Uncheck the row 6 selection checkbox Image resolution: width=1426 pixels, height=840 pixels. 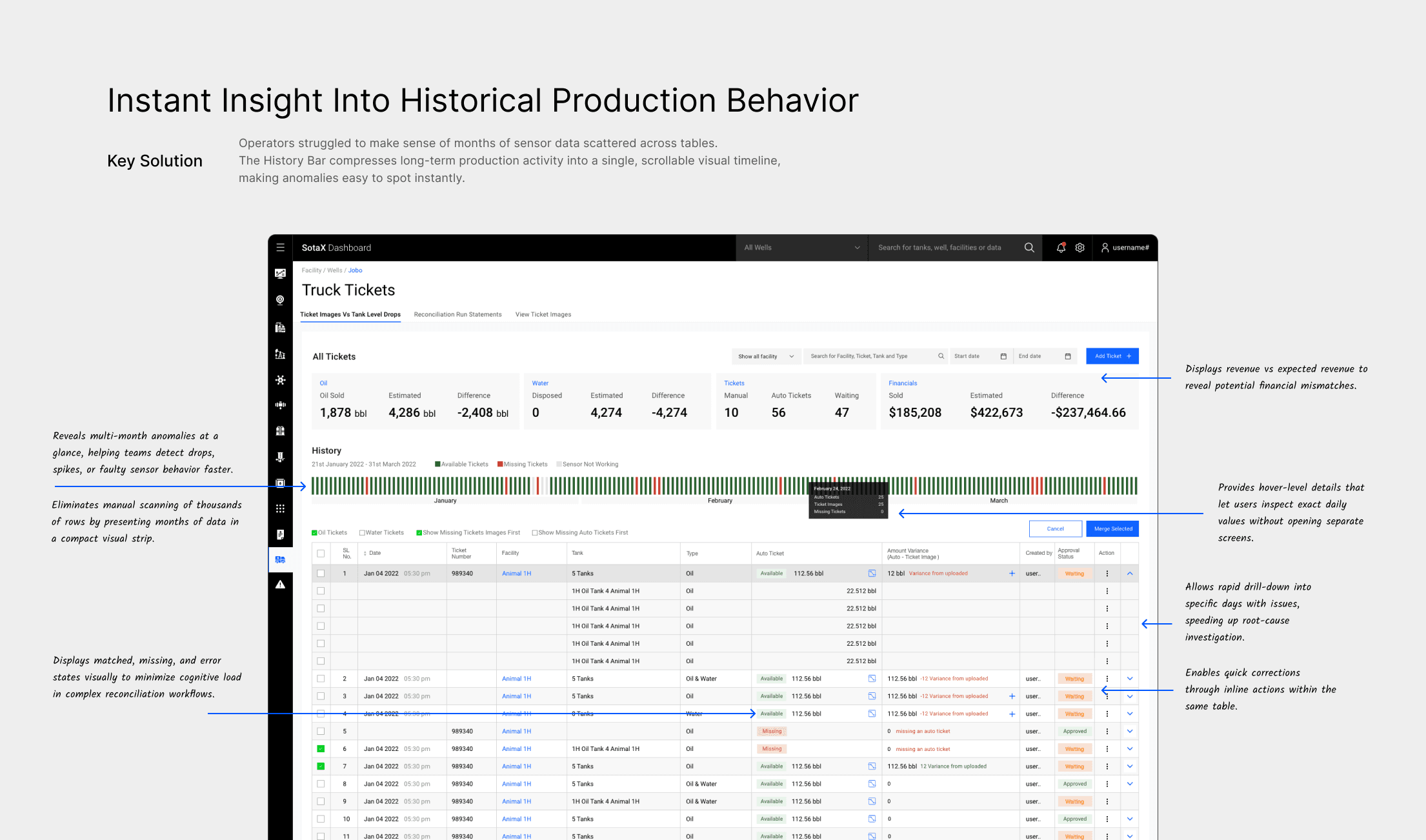321,749
